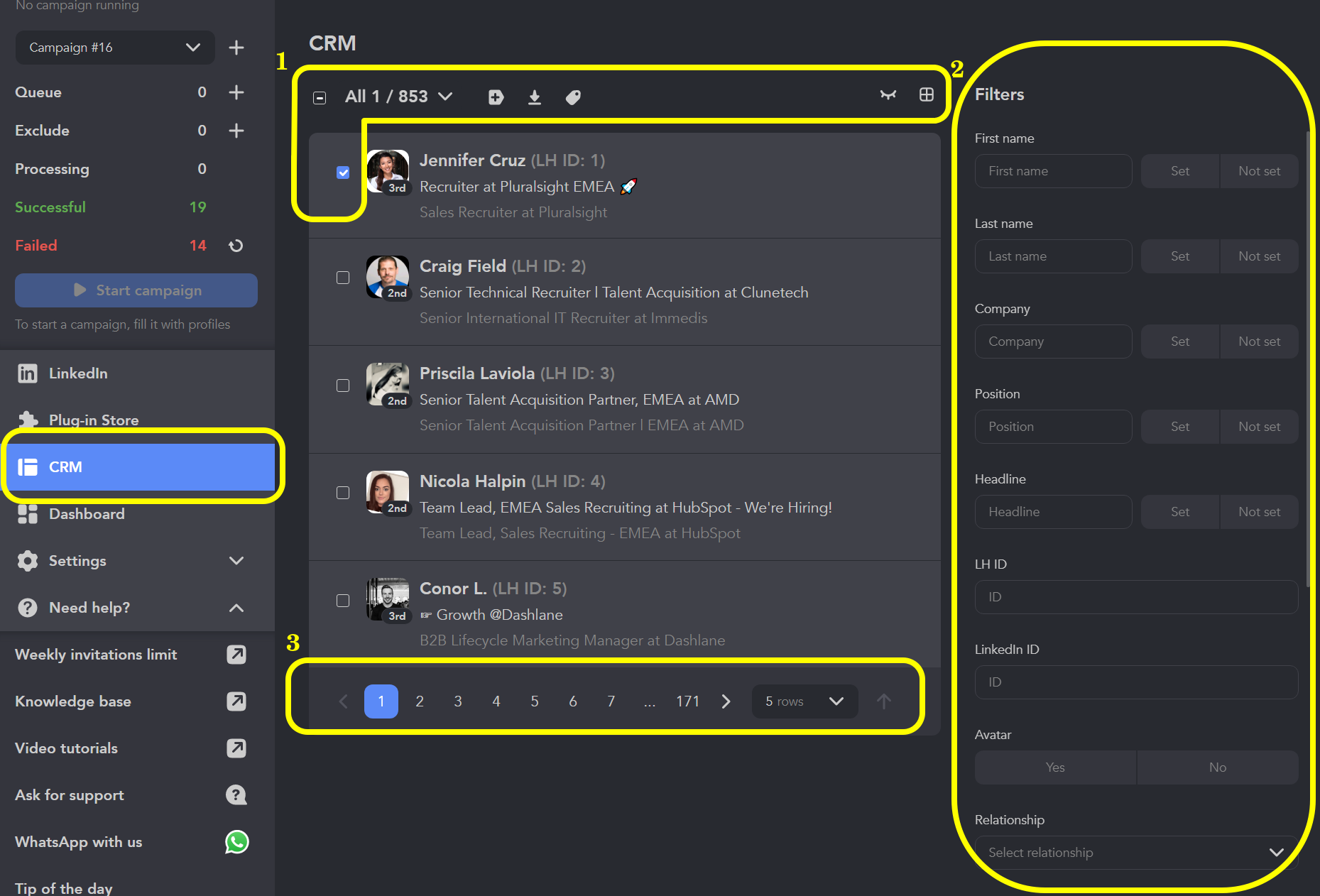Screen dimensions: 1320x896
Task: Toggle the select-all checkbox in toolbar
Action: click(x=320, y=97)
